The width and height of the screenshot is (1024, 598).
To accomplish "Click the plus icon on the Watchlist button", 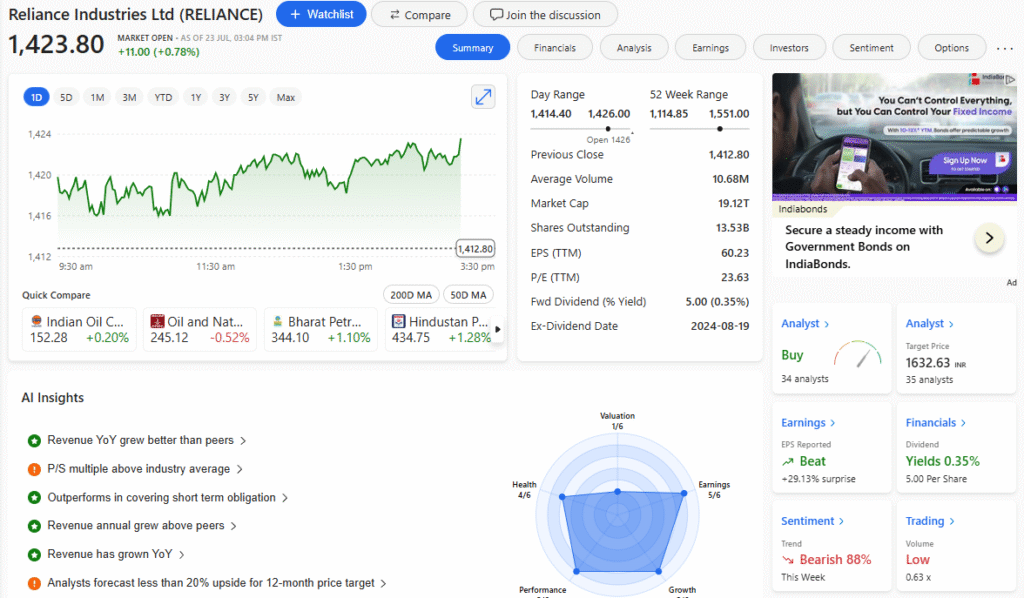I will tap(293, 14).
